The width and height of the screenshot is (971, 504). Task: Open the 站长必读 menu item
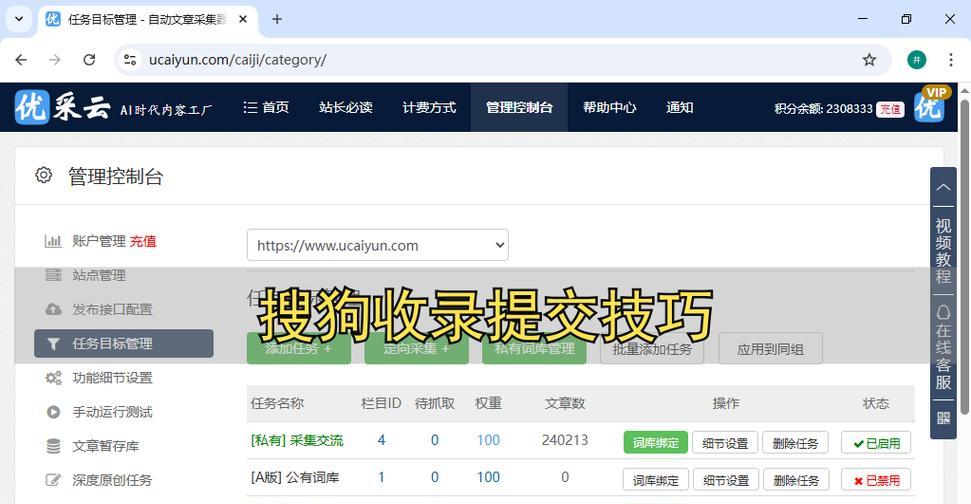click(346, 107)
